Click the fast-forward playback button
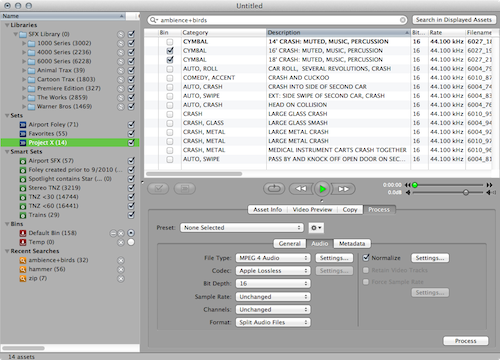 (x=343, y=189)
